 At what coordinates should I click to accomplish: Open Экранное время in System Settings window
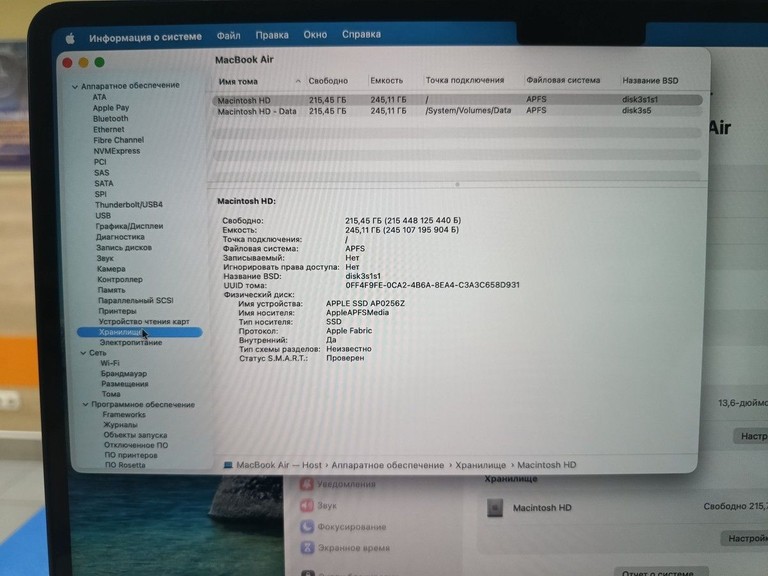click(x=345, y=548)
